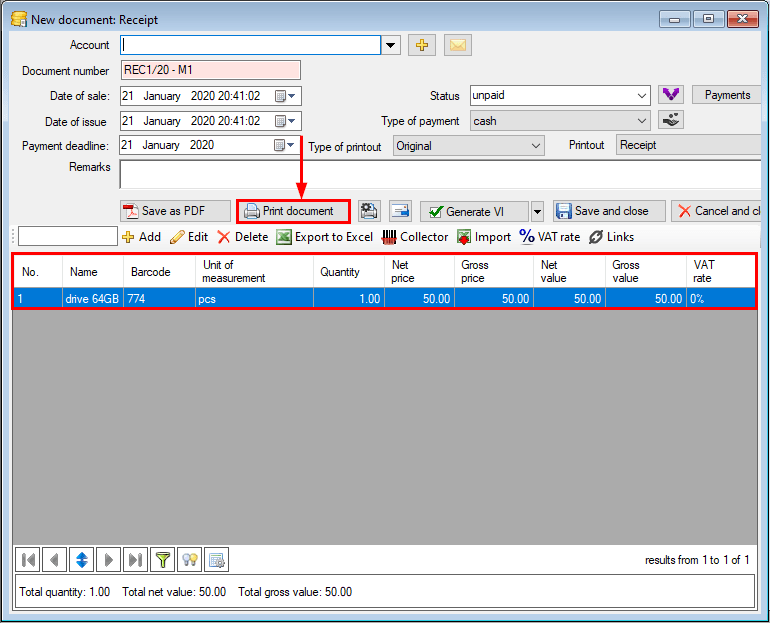Click the 'pcs' unit cell

point(254,298)
